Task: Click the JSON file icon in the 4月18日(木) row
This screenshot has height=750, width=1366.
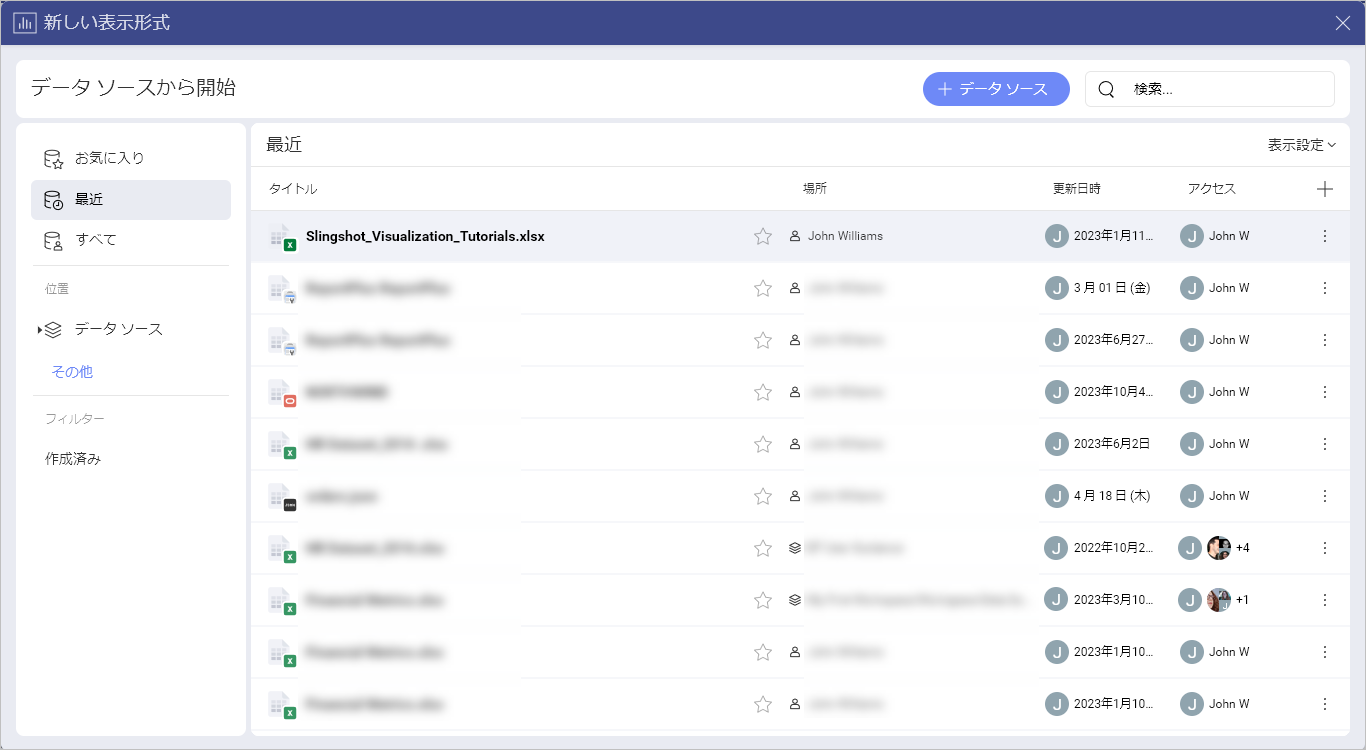Action: pyautogui.click(x=282, y=497)
